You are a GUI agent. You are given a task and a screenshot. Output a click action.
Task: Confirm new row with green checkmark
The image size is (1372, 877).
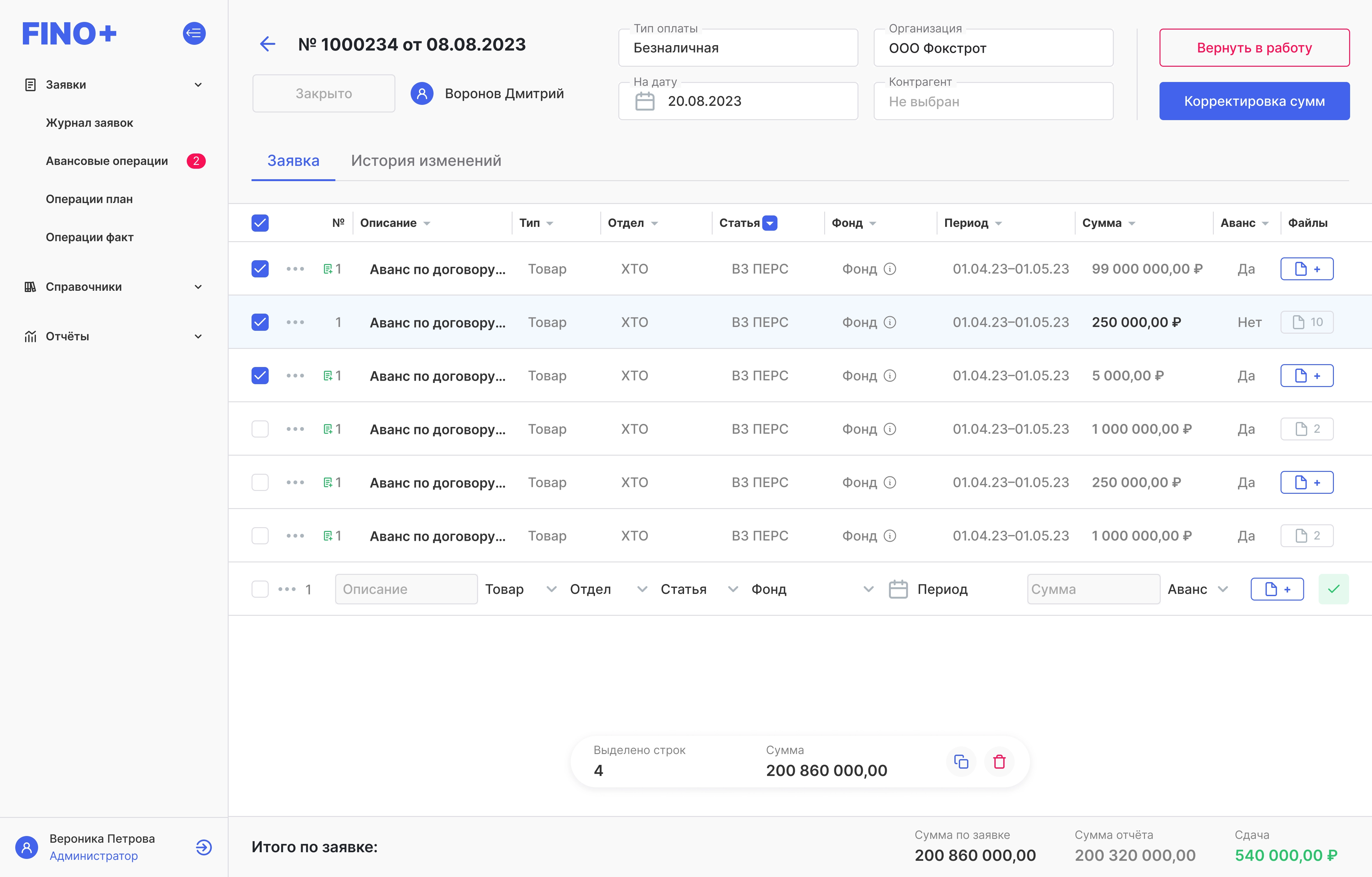(x=1333, y=589)
